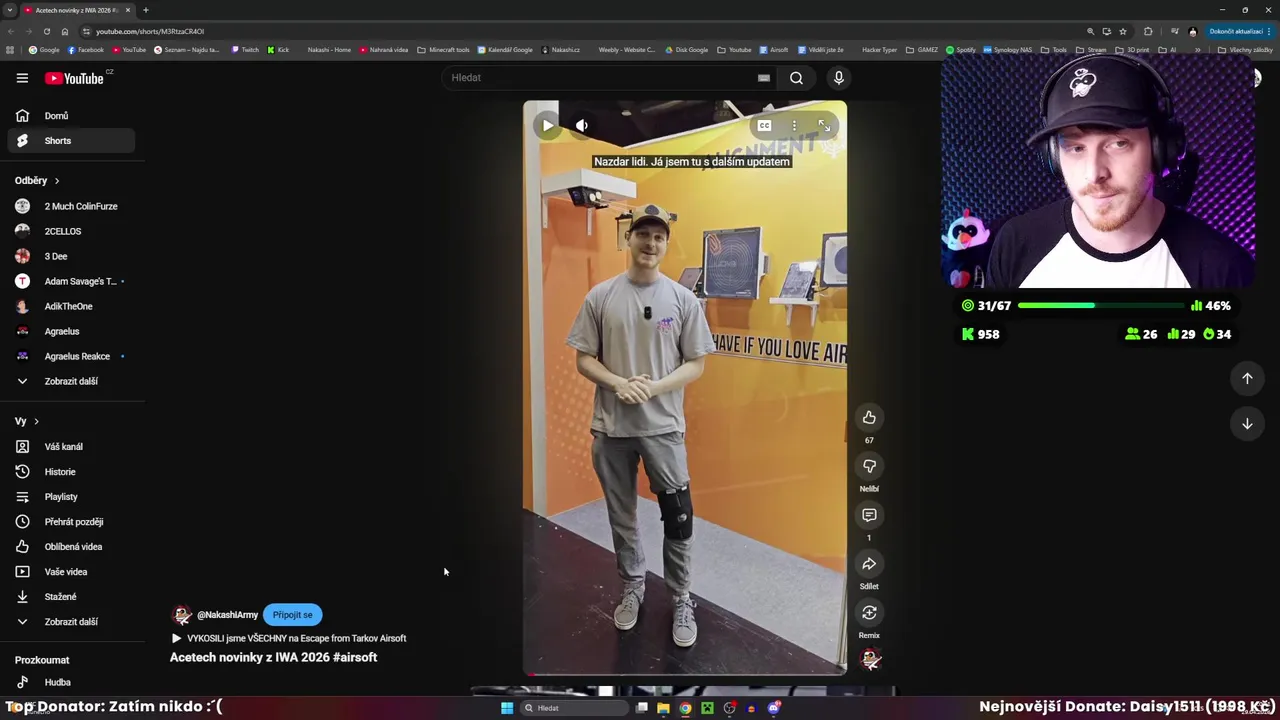Viewport: 1280px width, 720px height.
Task: Click the browser address bar URL
Action: click(x=150, y=31)
